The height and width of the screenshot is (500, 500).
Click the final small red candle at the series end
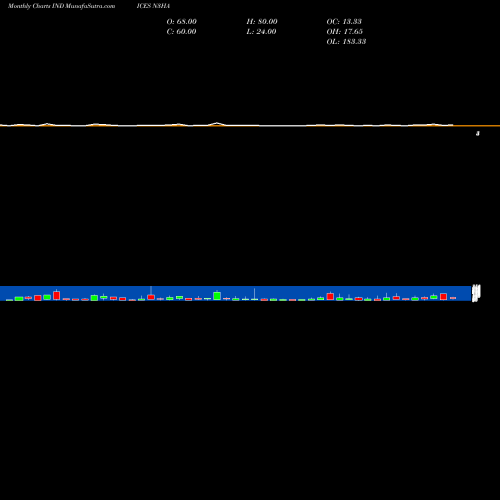click(x=453, y=298)
